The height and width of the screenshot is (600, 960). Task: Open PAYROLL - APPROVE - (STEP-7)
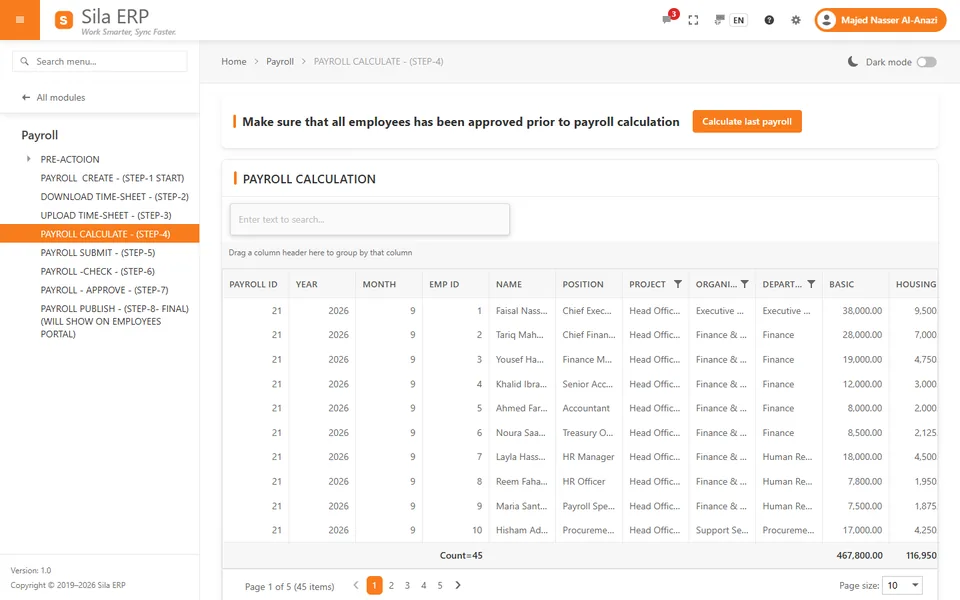pos(104,290)
